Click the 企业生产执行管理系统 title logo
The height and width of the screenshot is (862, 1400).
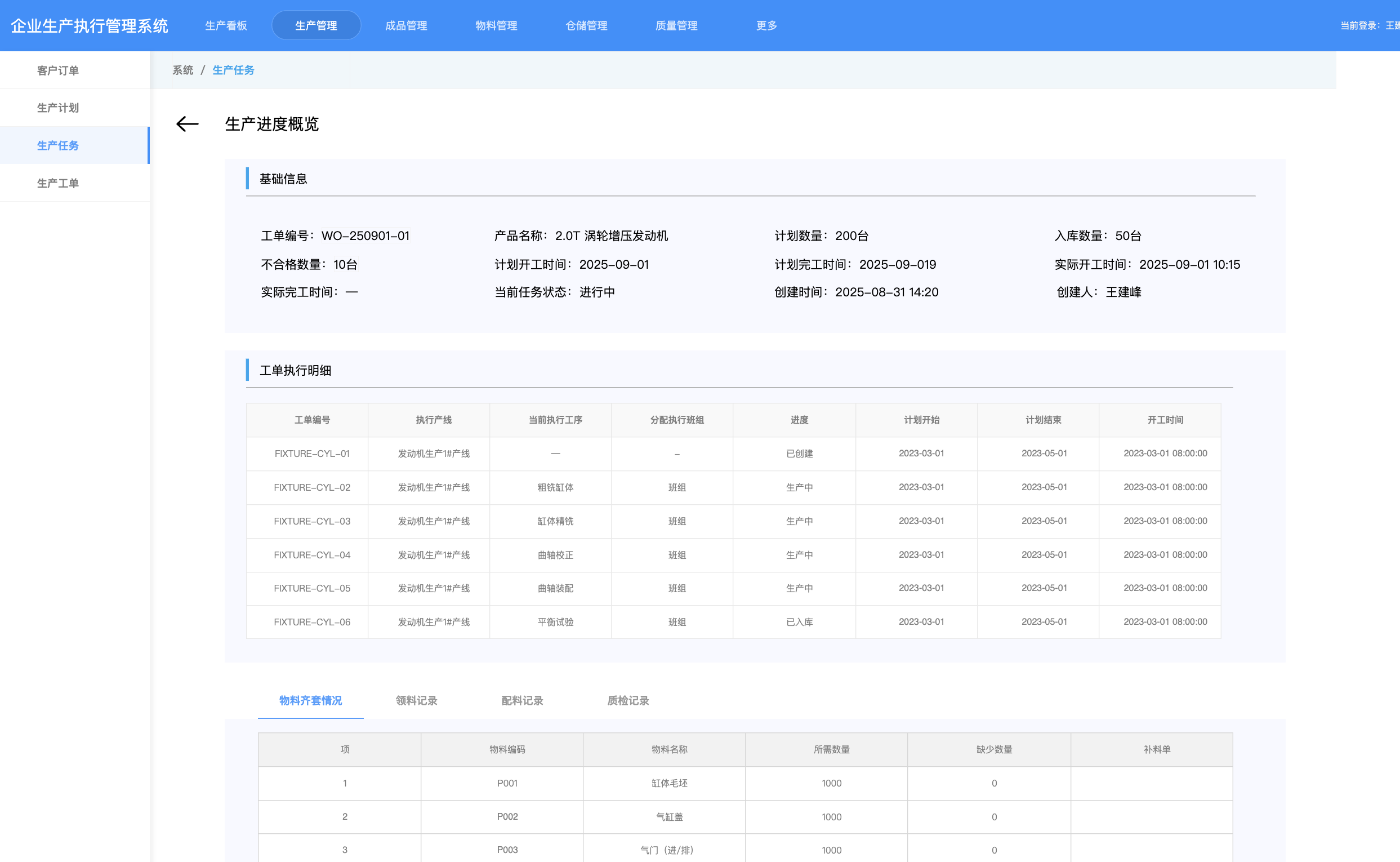[x=90, y=26]
